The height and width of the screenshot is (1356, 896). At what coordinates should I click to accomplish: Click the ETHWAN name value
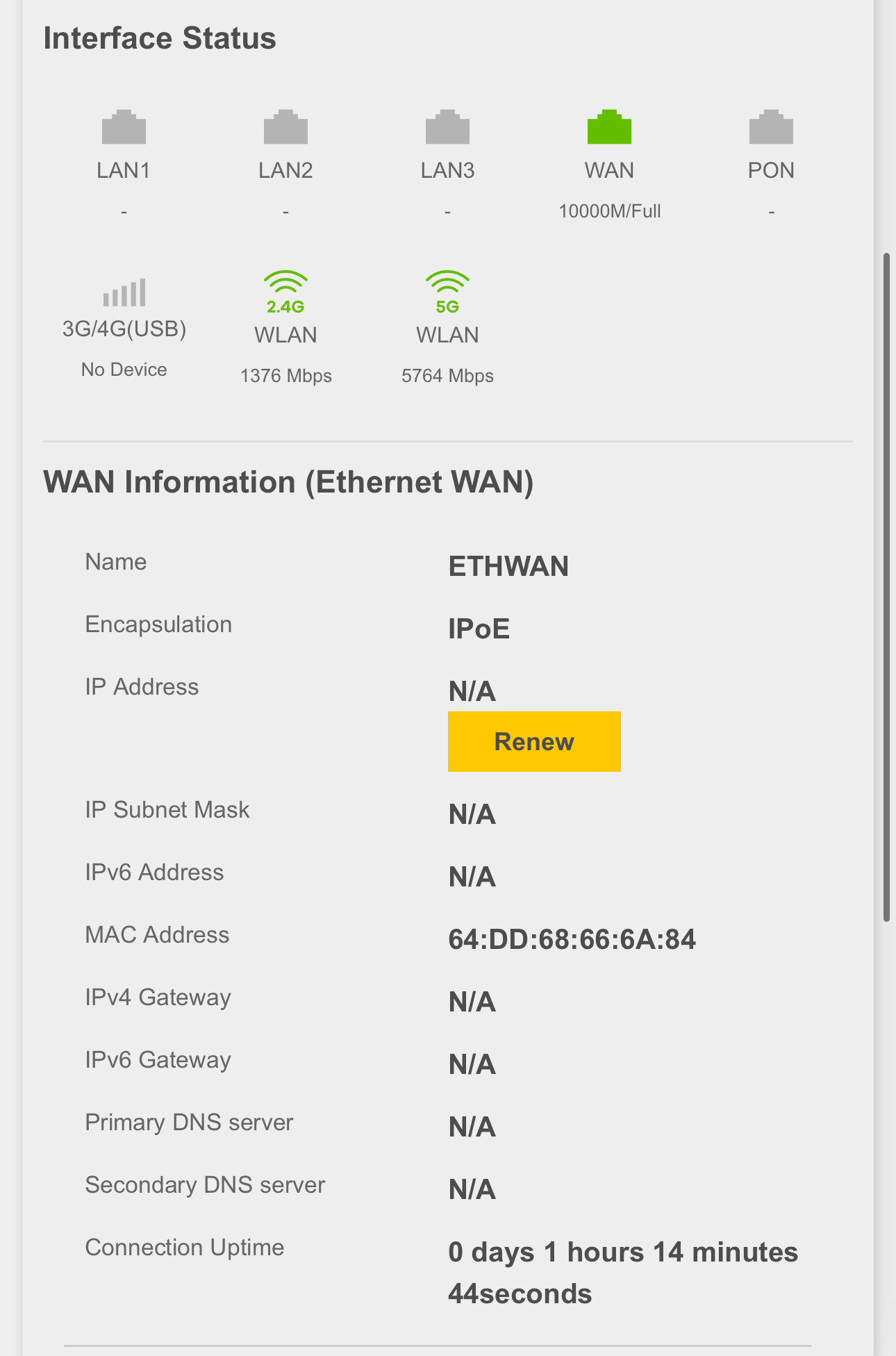508,566
